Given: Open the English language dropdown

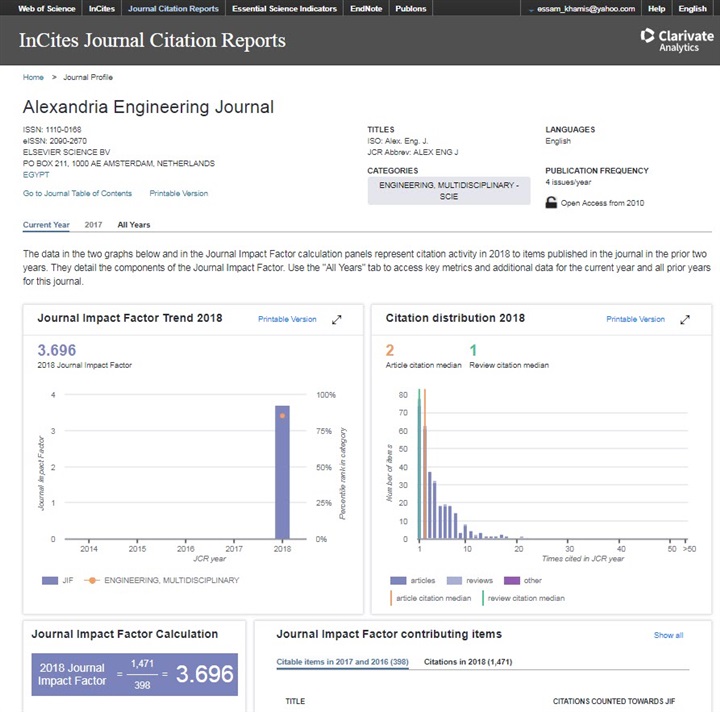Looking at the screenshot, I should [692, 9].
